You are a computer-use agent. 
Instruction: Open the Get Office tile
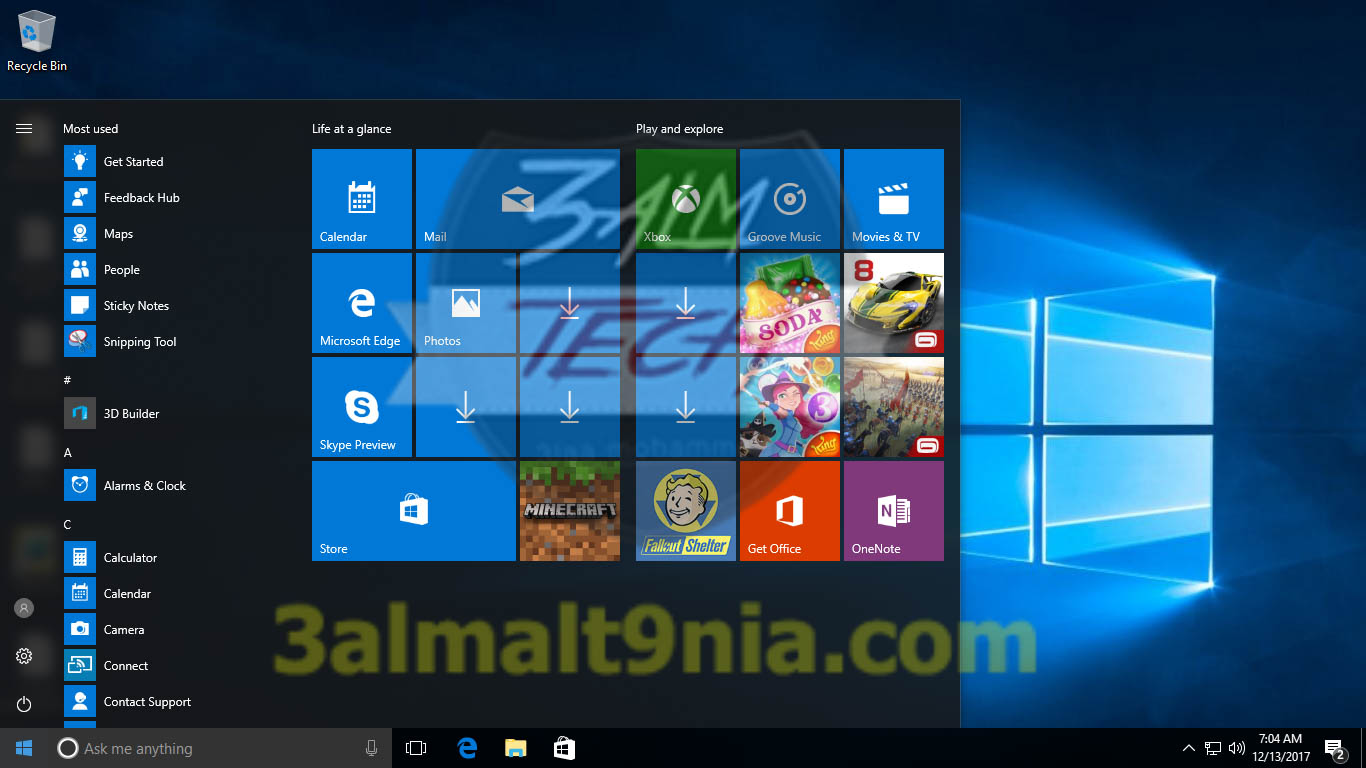[790, 511]
